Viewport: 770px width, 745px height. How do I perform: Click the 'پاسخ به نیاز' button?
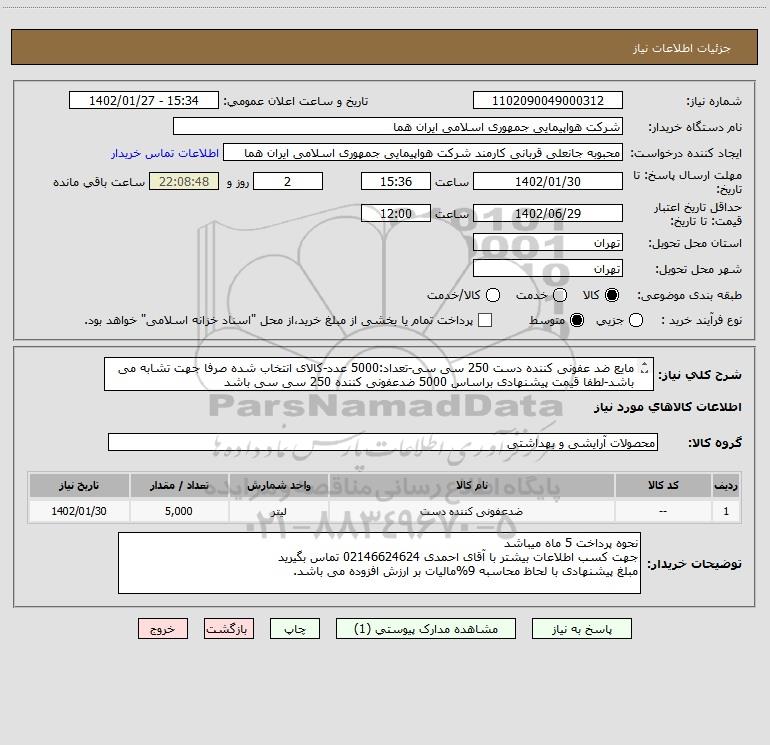point(581,629)
